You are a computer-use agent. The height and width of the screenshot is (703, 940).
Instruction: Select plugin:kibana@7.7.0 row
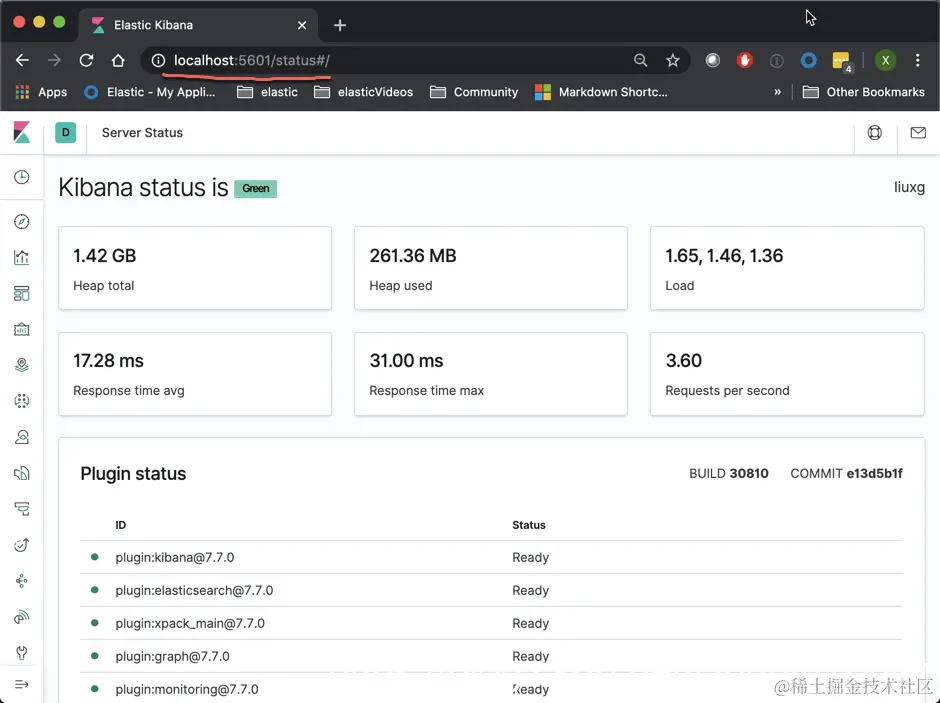coord(490,557)
